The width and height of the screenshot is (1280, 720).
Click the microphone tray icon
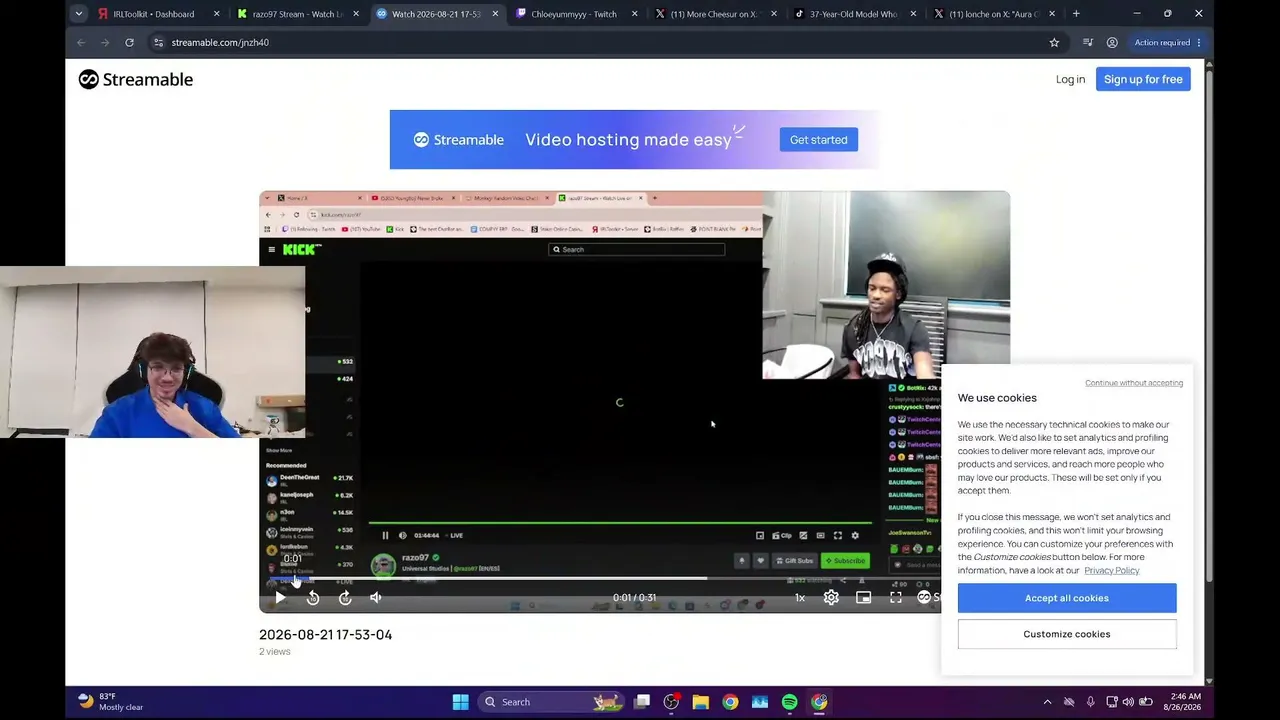pyautogui.click(x=1090, y=702)
